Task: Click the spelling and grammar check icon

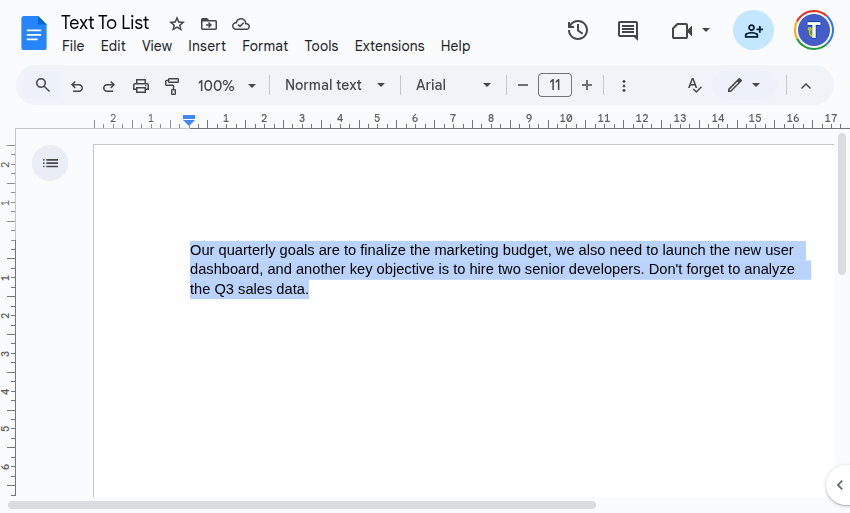Action: pyautogui.click(x=694, y=86)
